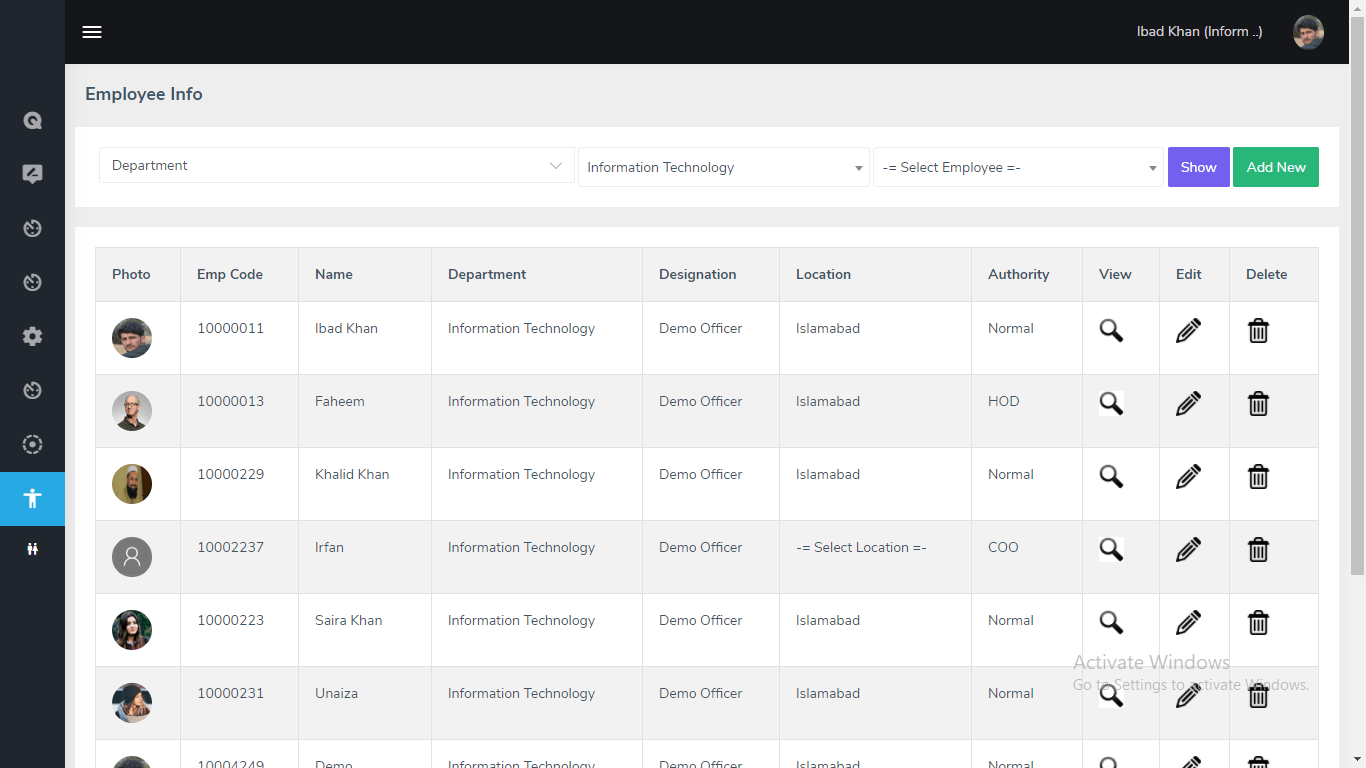The width and height of the screenshot is (1366, 768).
Task: Open the gear settings sidebar icon
Action: coord(32,336)
